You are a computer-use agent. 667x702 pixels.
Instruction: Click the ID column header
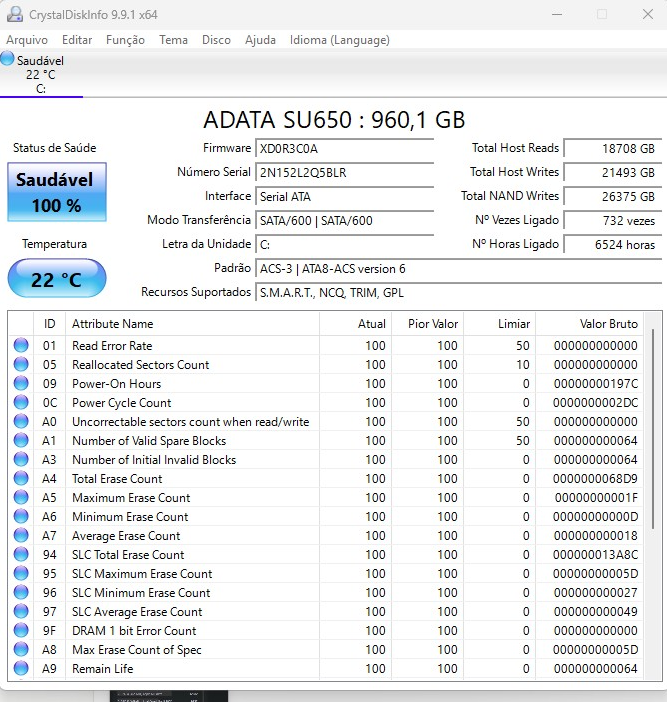(x=49, y=324)
